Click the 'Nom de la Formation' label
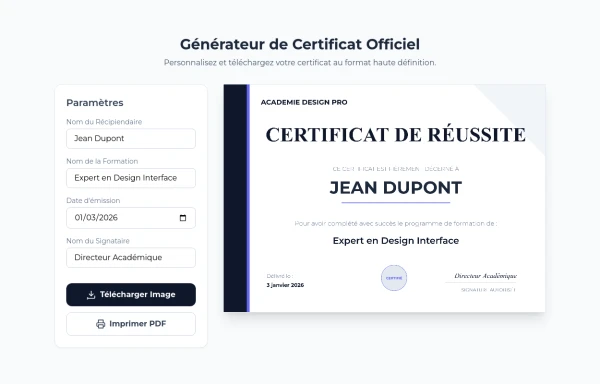Image resolution: width=600 pixels, height=384 pixels. 102,161
